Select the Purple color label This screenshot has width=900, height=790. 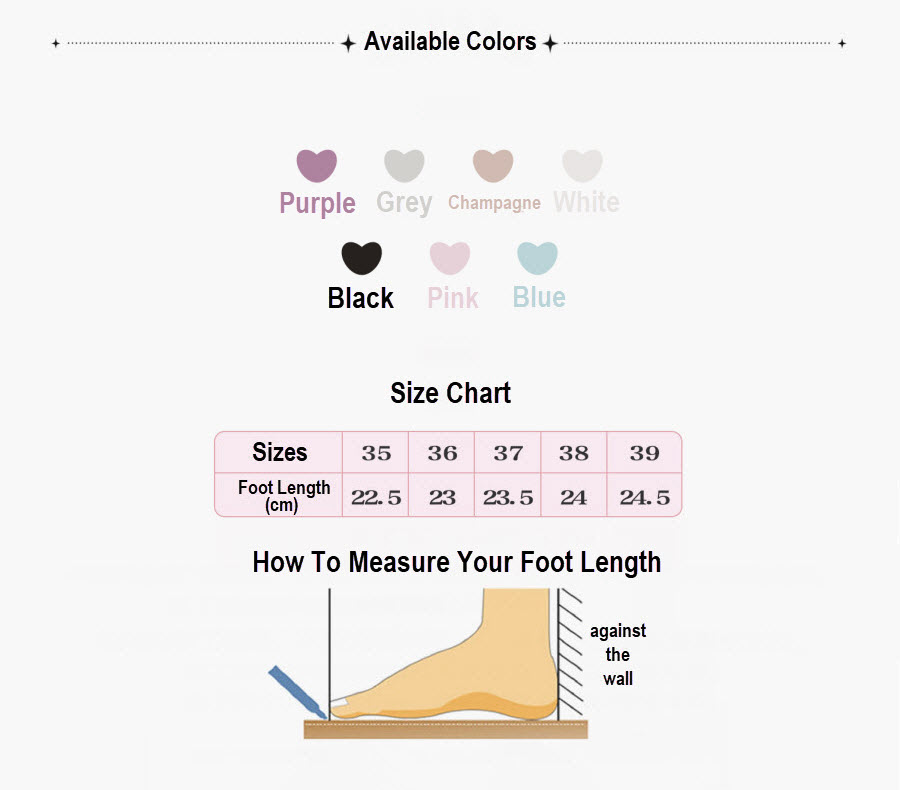coord(317,203)
